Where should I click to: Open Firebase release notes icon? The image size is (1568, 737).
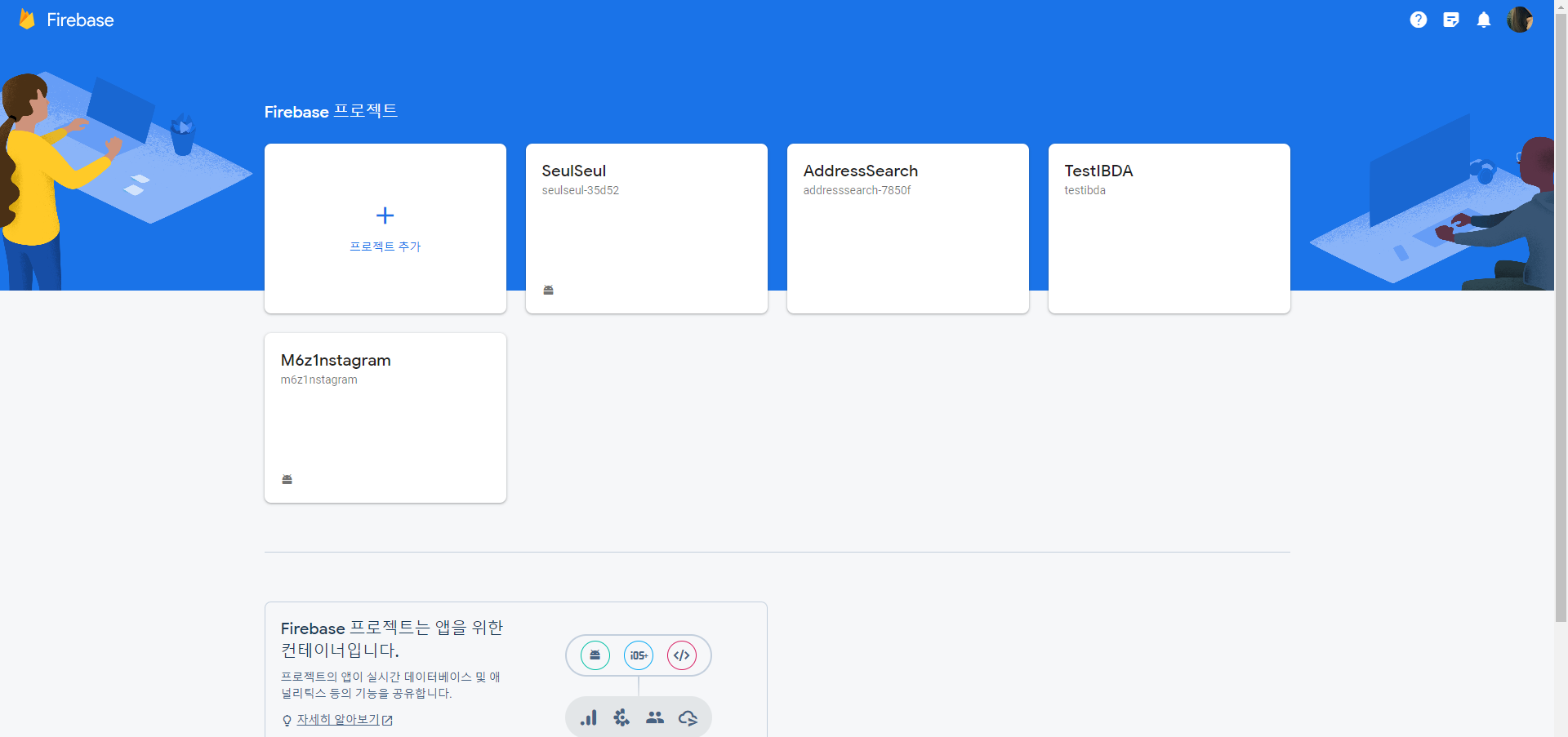pyautogui.click(x=1451, y=20)
